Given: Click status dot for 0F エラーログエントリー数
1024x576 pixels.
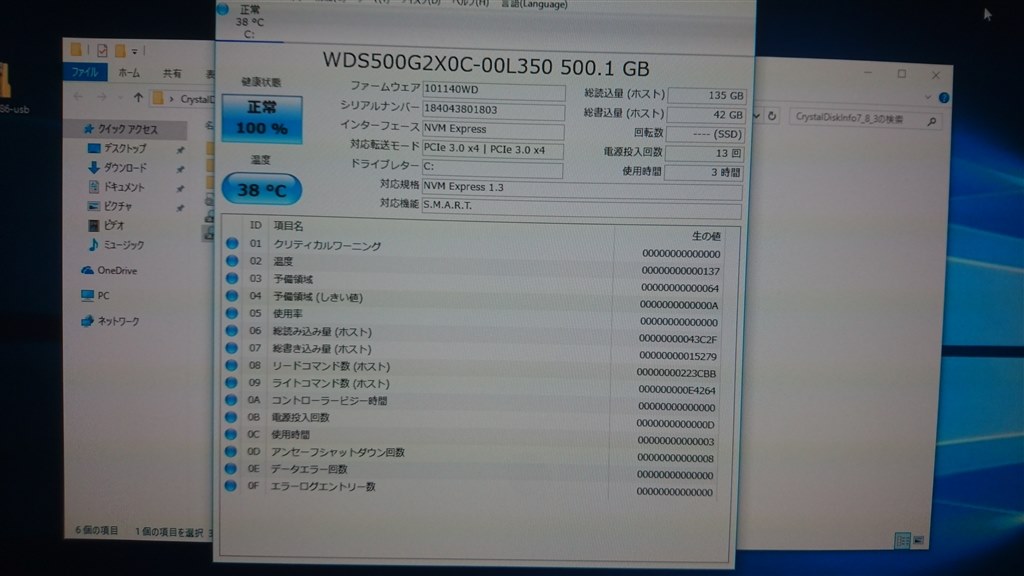Looking at the screenshot, I should (231, 486).
